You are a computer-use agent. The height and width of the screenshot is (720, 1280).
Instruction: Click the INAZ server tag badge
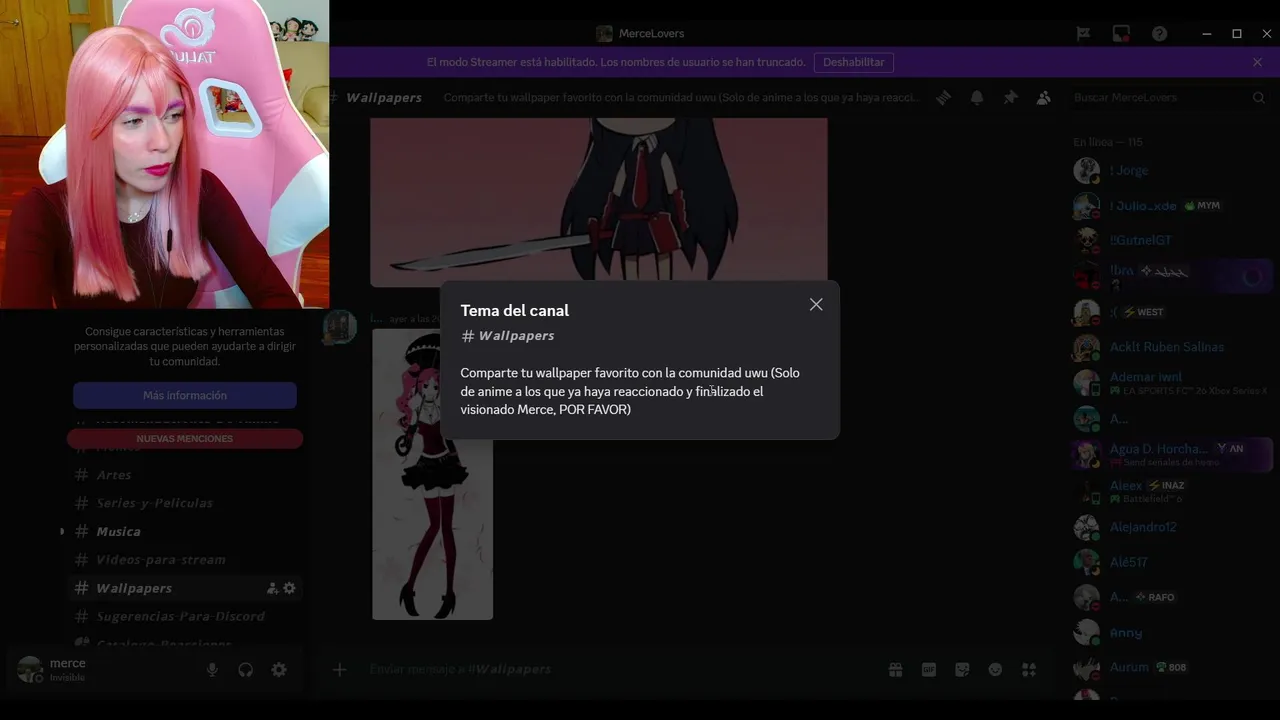(1166, 485)
